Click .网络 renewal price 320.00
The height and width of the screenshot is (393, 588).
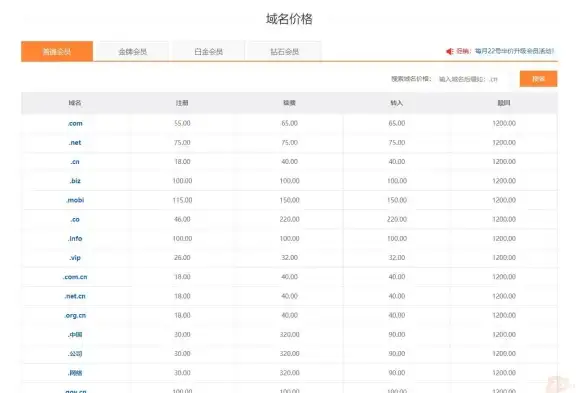[x=290, y=373]
